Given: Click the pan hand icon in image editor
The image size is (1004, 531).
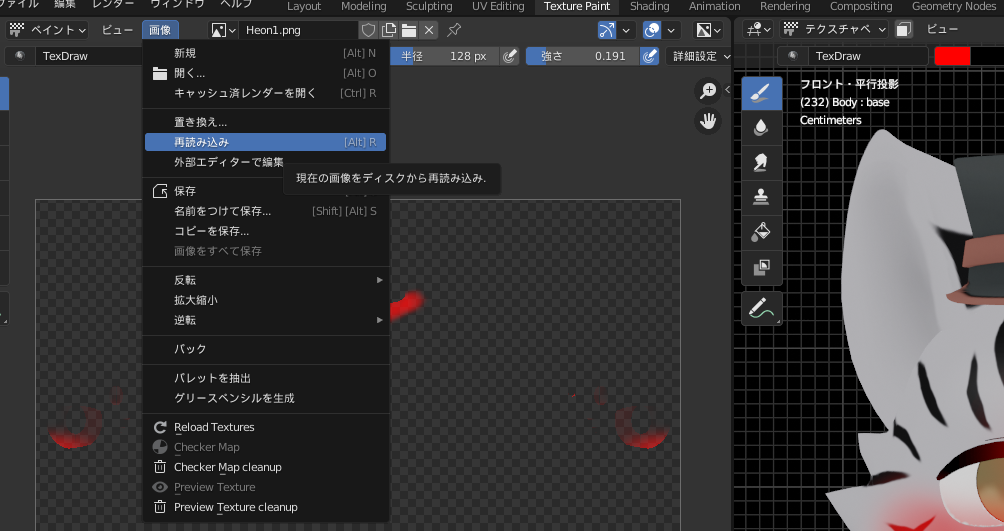Looking at the screenshot, I should pyautogui.click(x=708, y=121).
